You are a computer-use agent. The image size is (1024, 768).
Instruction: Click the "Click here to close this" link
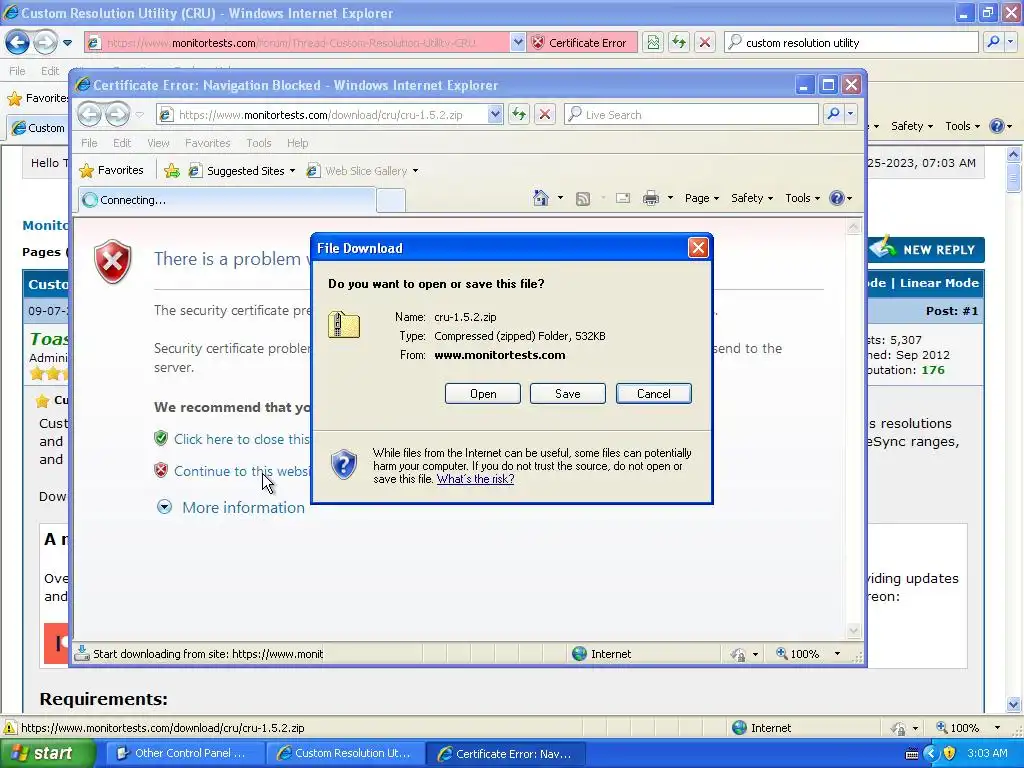[x=242, y=439]
